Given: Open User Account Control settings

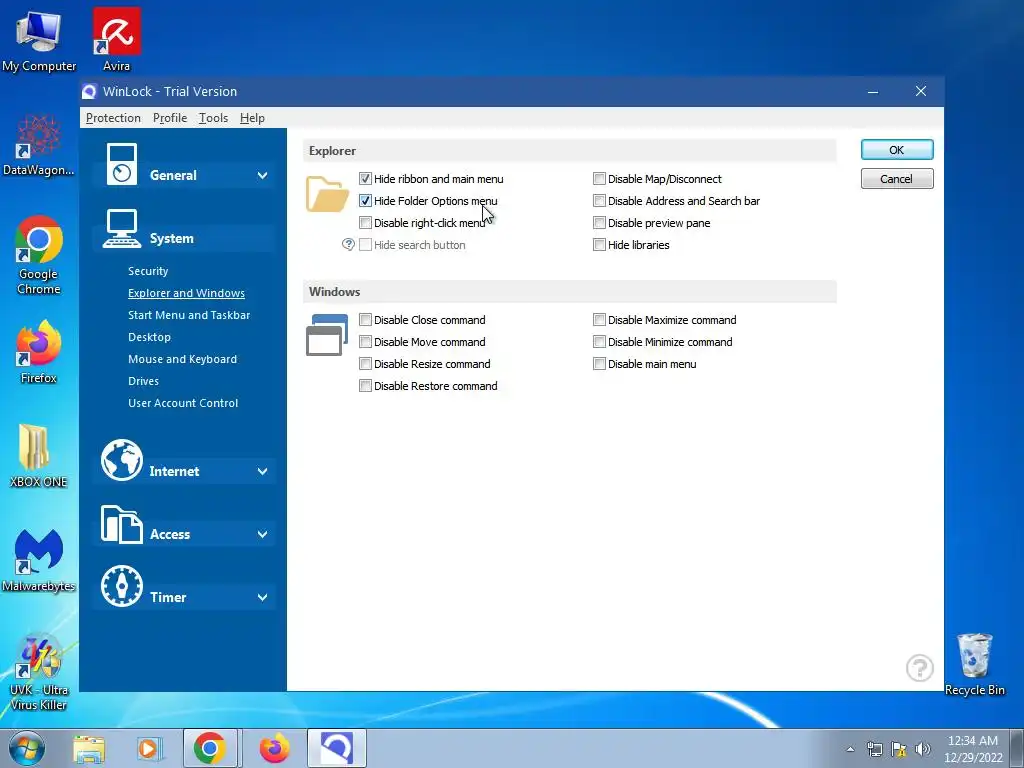Looking at the screenshot, I should tap(183, 403).
